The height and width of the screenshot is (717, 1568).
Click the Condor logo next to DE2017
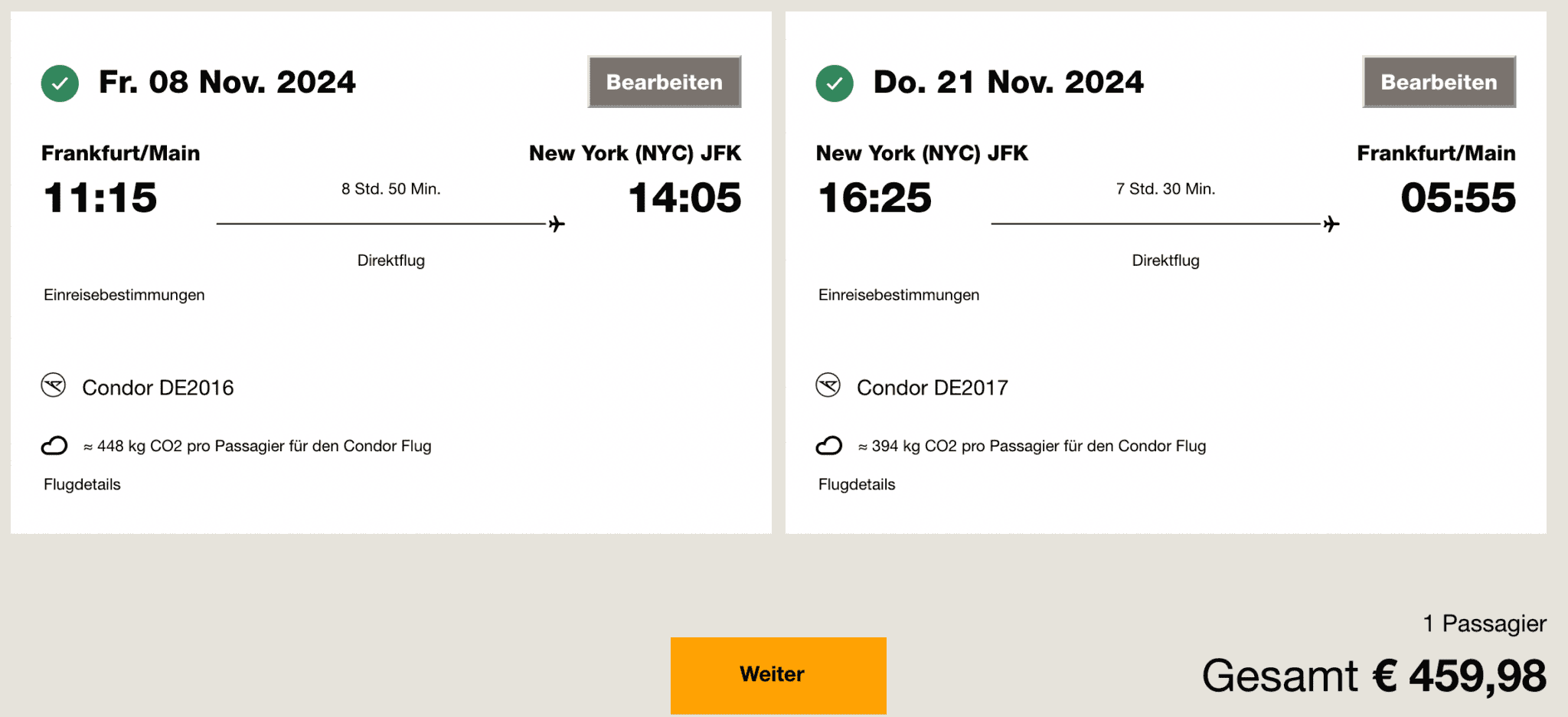pos(828,385)
